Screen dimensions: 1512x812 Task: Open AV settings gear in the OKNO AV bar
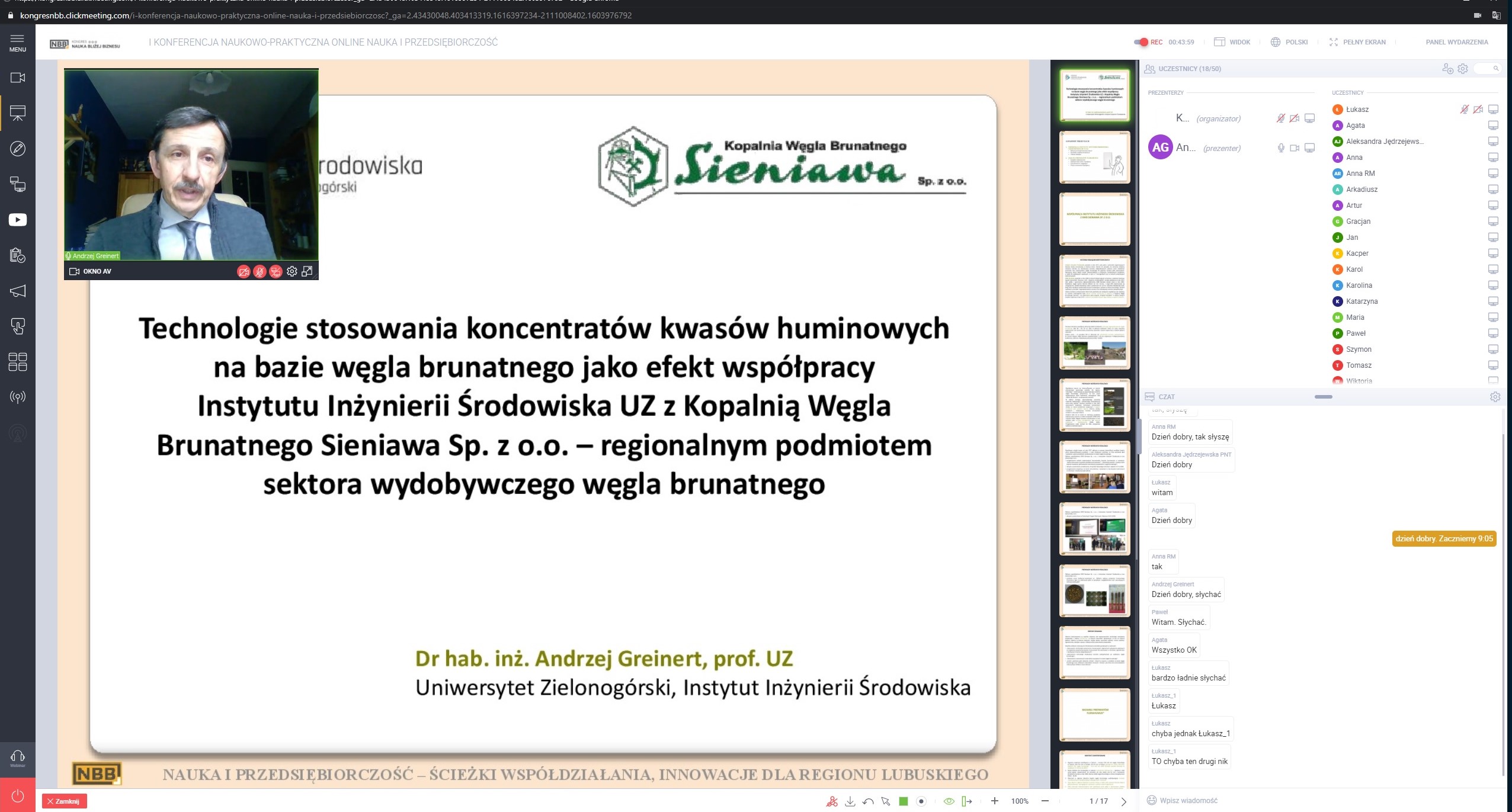292,272
